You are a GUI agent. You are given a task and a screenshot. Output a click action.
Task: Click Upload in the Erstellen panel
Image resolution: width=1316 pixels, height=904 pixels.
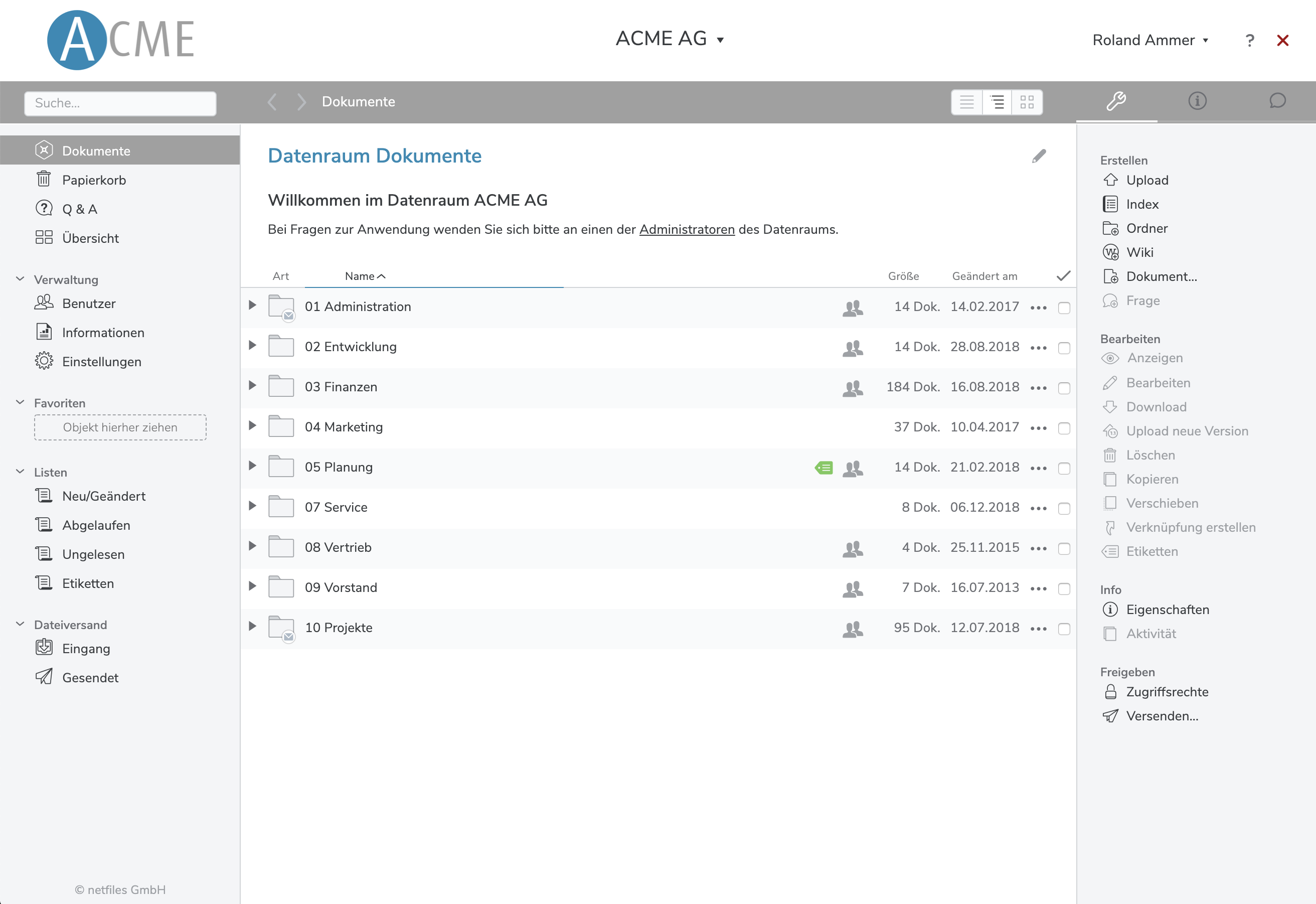[x=1146, y=180]
